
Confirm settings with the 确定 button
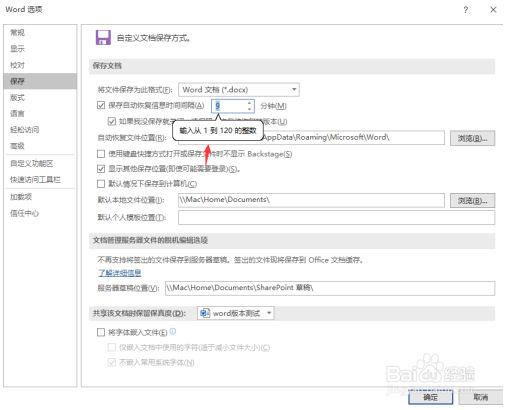tap(430, 397)
